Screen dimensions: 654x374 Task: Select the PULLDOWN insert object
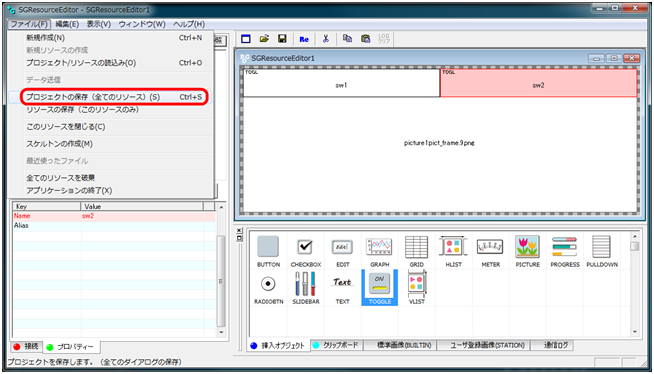602,251
